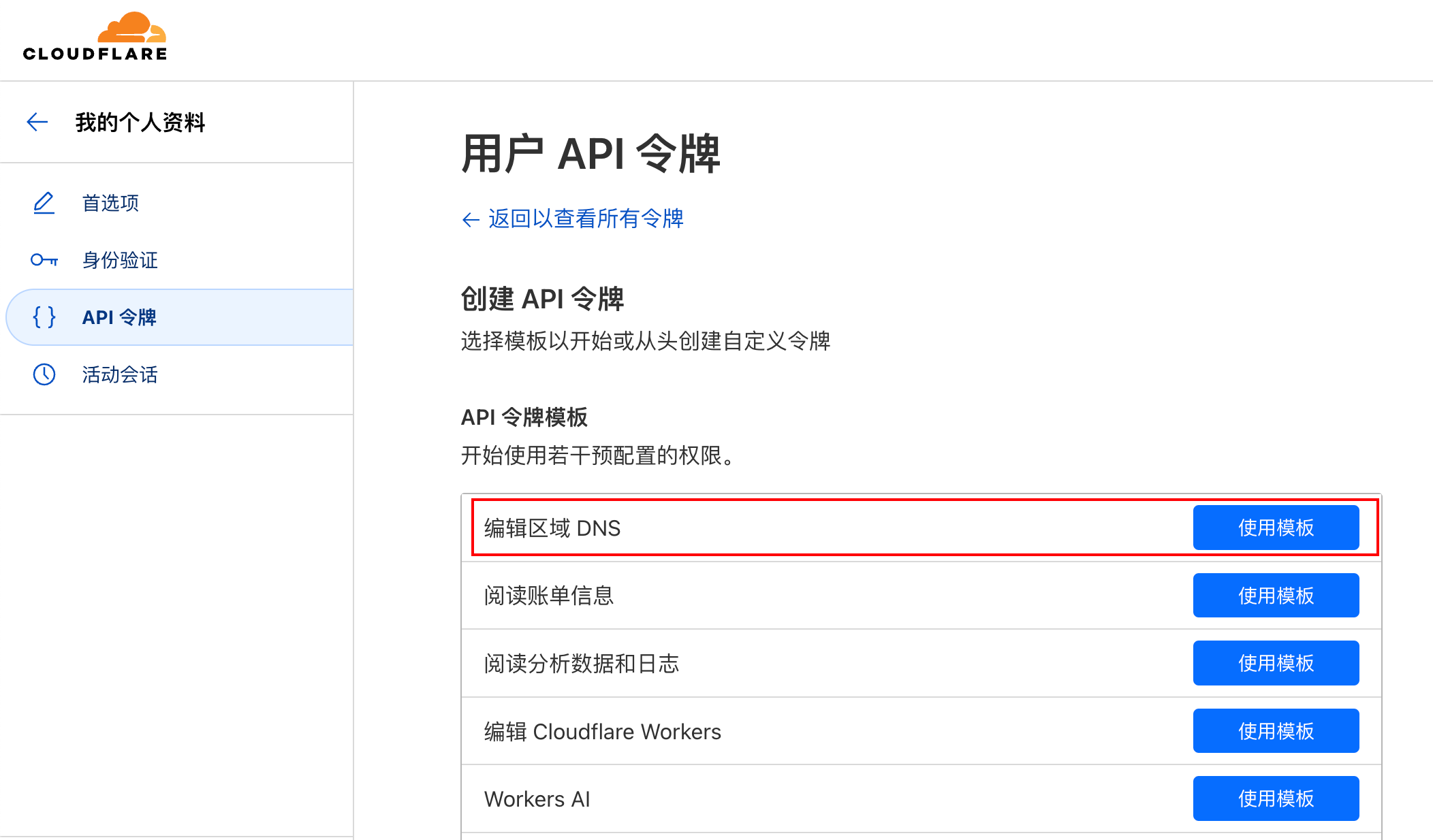Click the 选择模板以开始或从头创建自定义令牌 description
This screenshot has width=1433, height=840.
click(646, 341)
